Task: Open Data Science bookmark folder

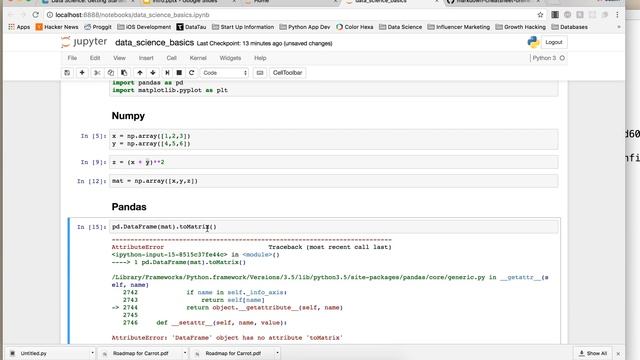Action: coord(400,27)
